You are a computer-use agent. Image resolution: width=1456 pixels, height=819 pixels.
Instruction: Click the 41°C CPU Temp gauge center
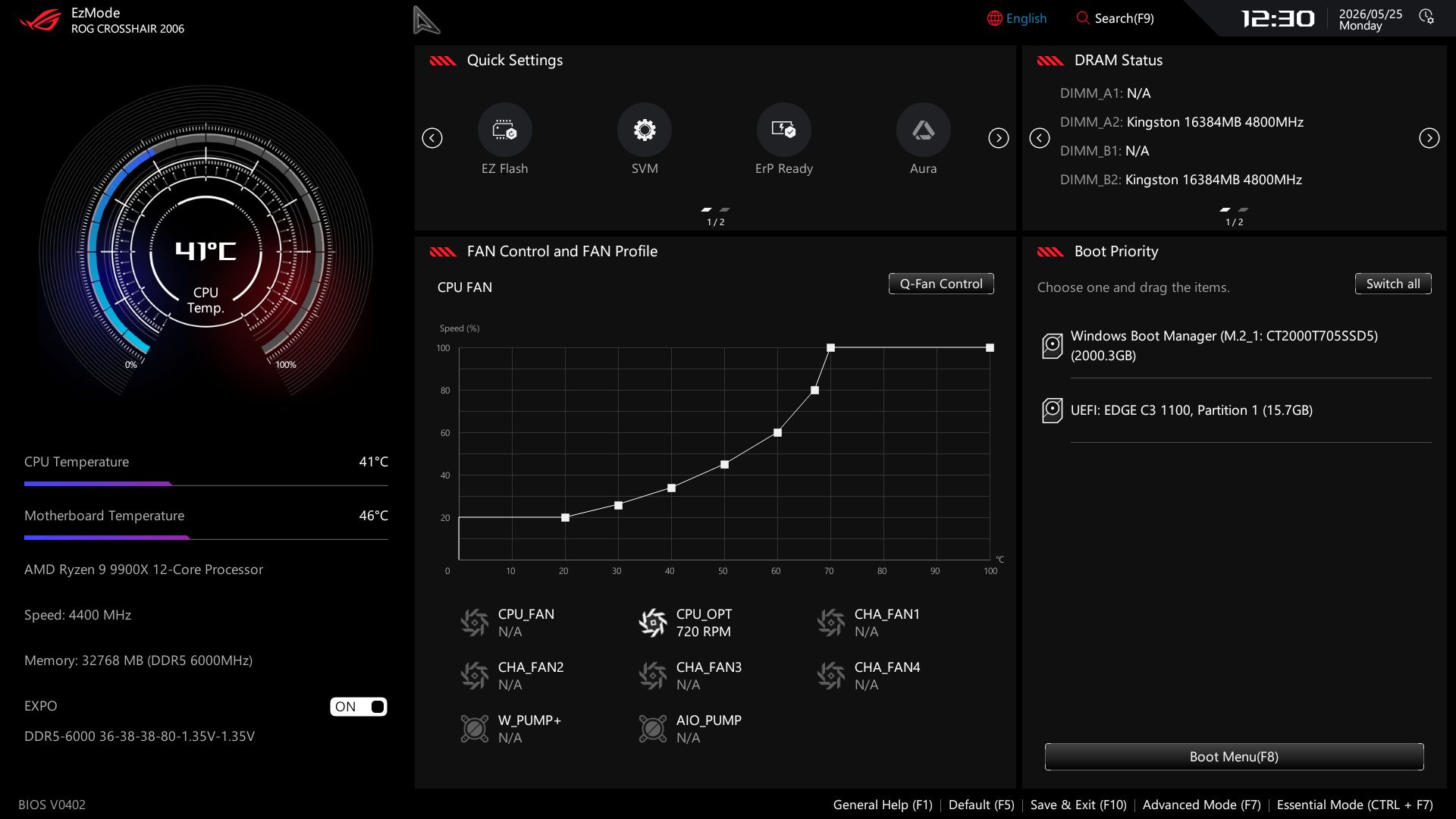tap(206, 251)
